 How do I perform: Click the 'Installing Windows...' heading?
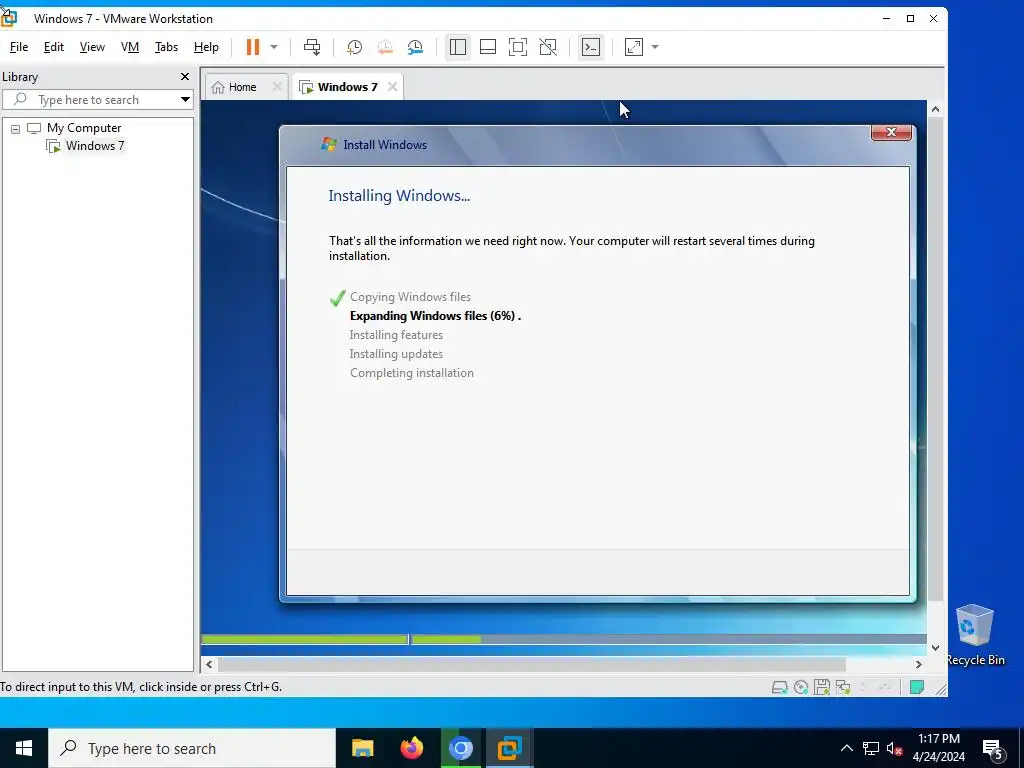click(x=399, y=196)
